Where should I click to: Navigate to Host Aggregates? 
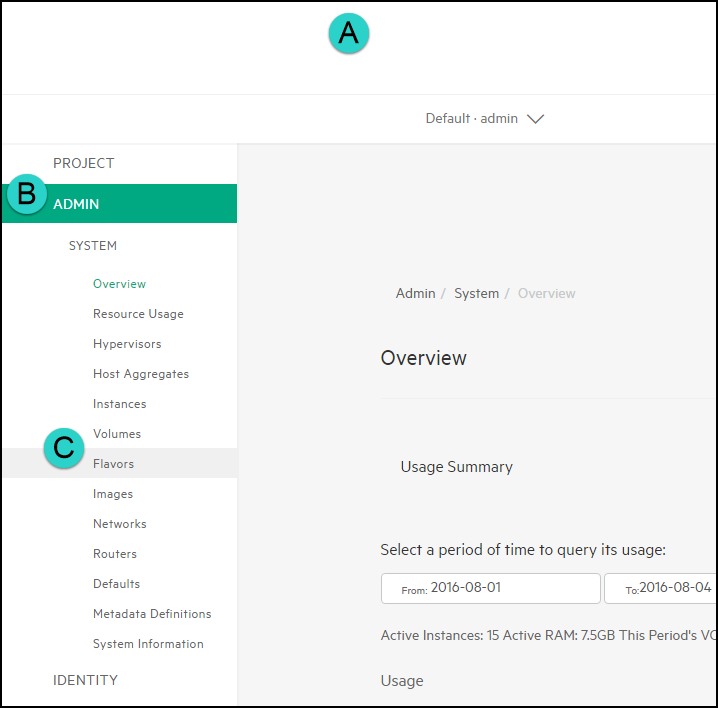coord(141,374)
